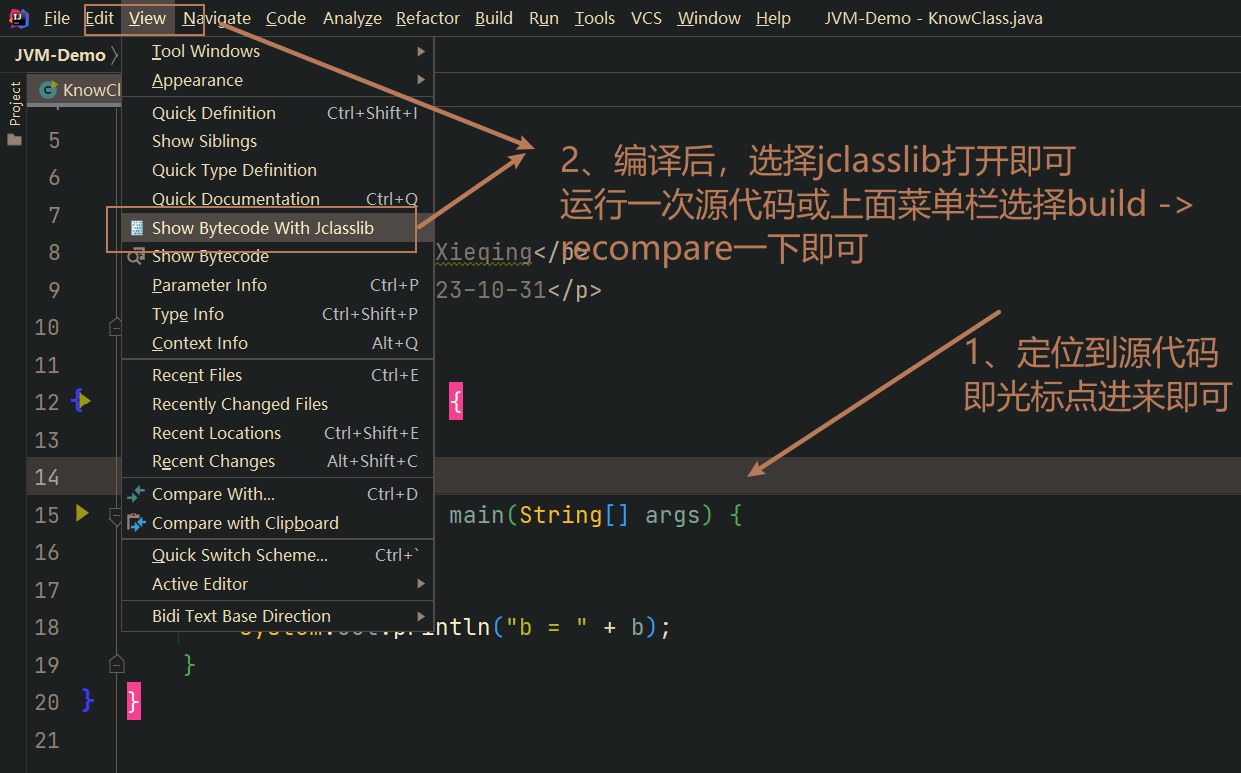Open Recent Changes entry
The height and width of the screenshot is (773, 1241).
(x=277, y=461)
